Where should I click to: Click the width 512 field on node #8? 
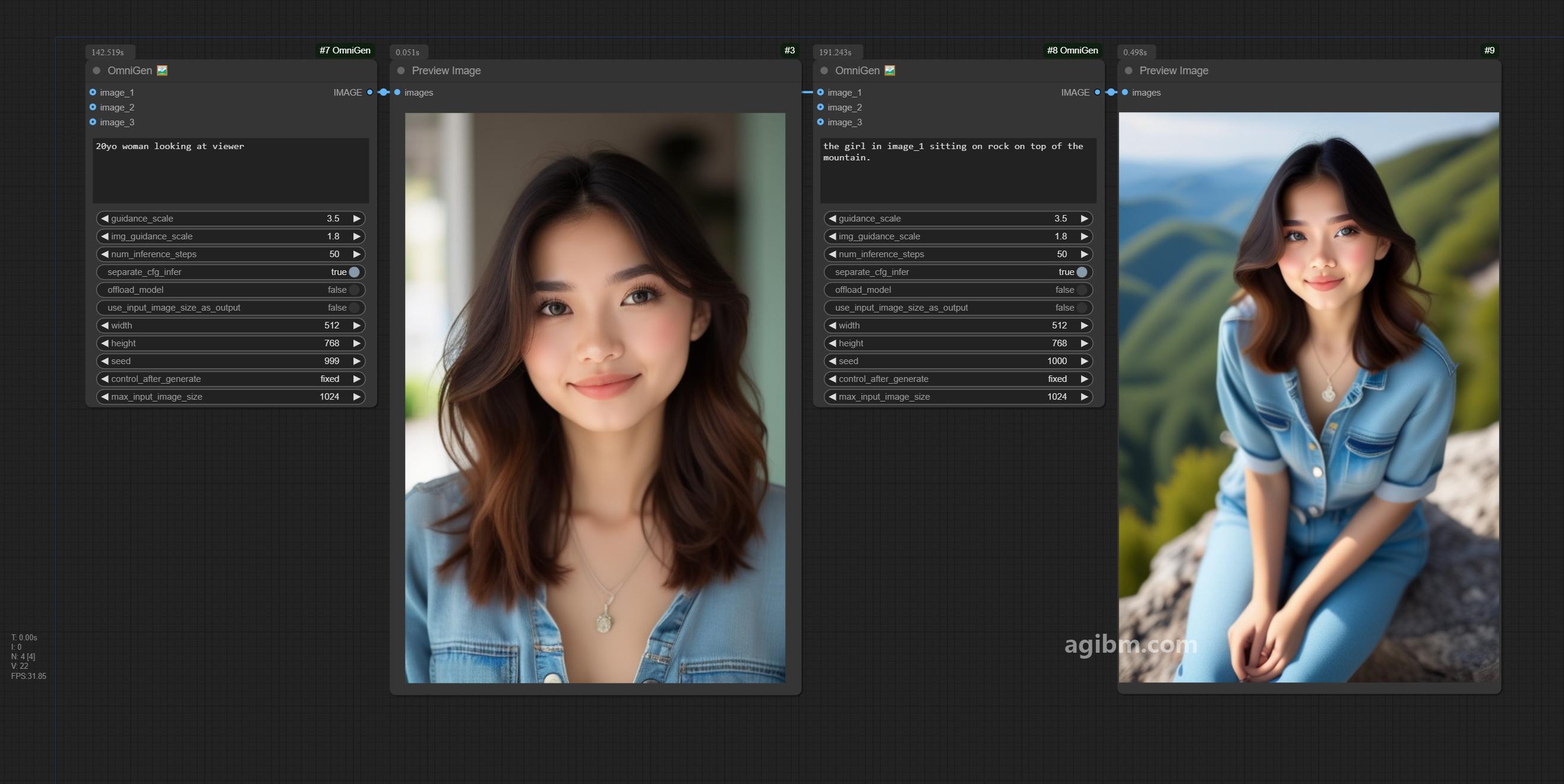[958, 325]
